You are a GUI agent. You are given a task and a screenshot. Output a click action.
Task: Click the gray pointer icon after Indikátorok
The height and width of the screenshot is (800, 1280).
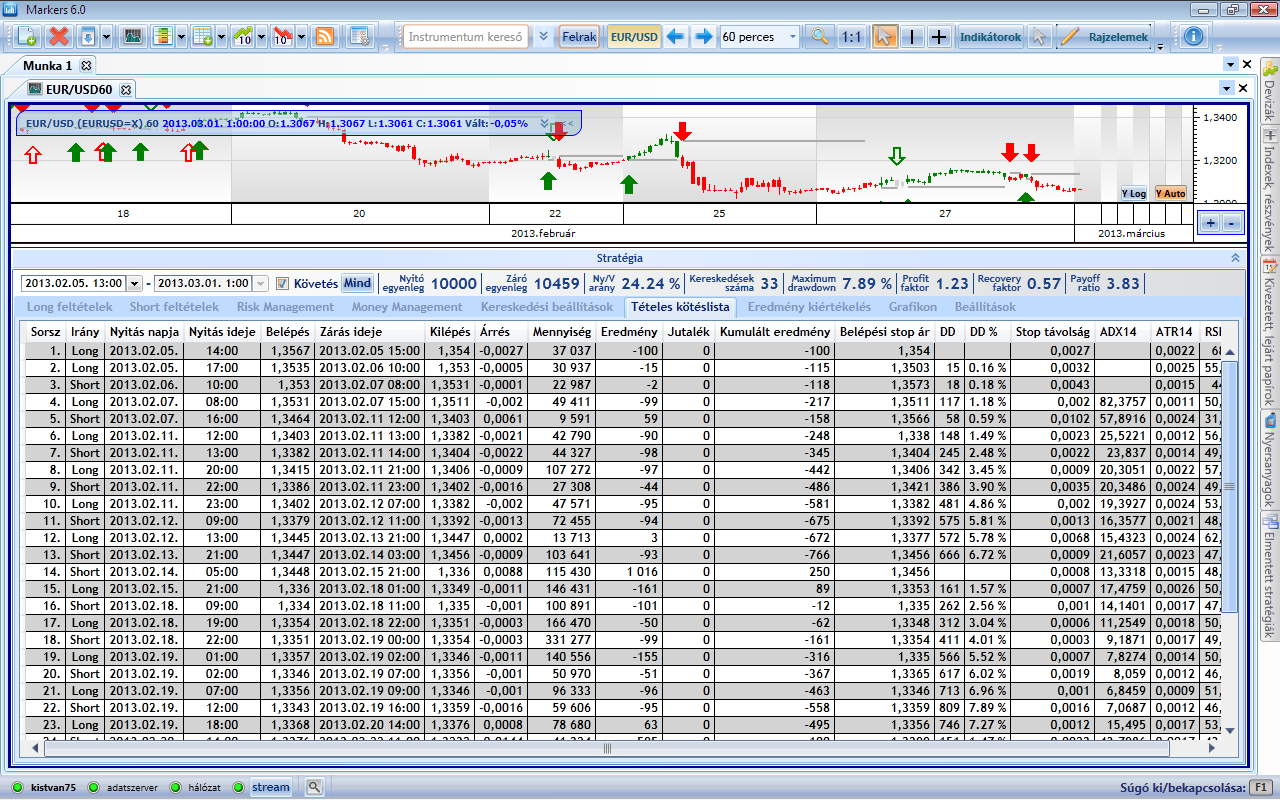click(1039, 37)
